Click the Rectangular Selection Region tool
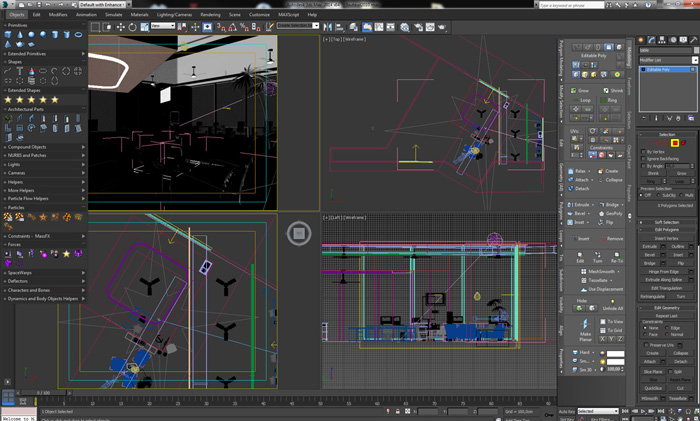Image resolution: width=700 pixels, height=421 pixels. [x=96, y=27]
